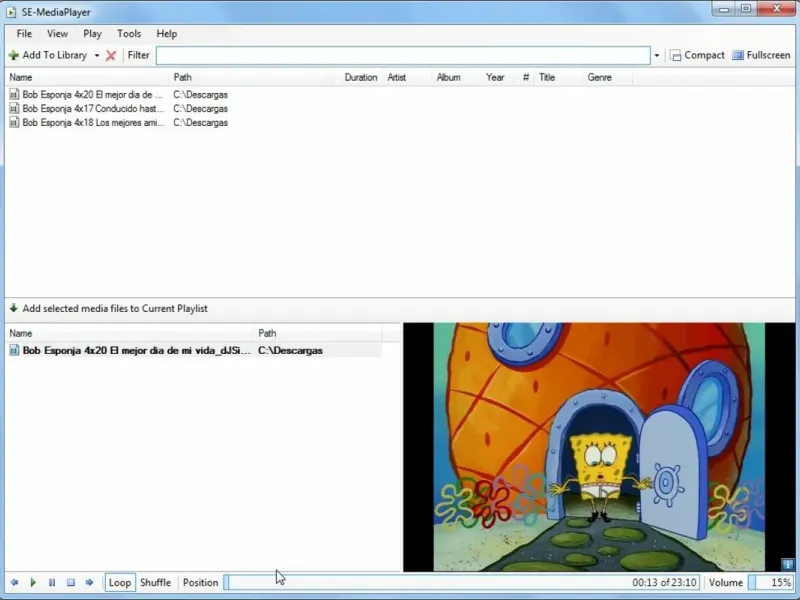800x600 pixels.
Task: Click into the Filter text field
Action: (x=403, y=55)
